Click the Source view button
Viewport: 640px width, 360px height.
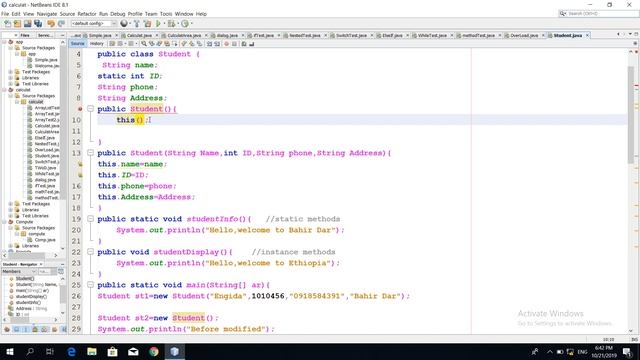[78, 44]
